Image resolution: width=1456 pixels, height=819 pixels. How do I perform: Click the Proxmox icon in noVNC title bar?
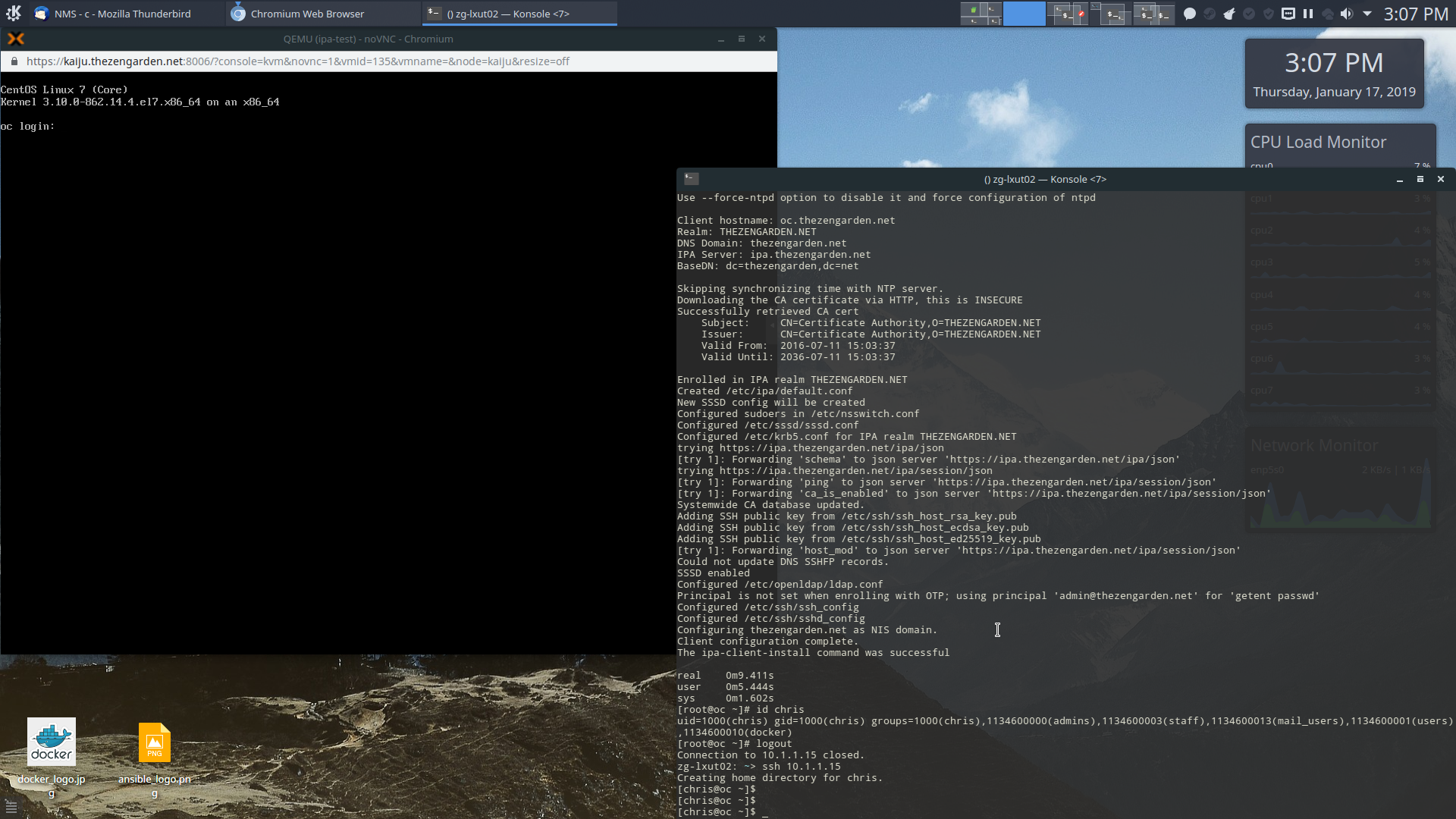[16, 39]
